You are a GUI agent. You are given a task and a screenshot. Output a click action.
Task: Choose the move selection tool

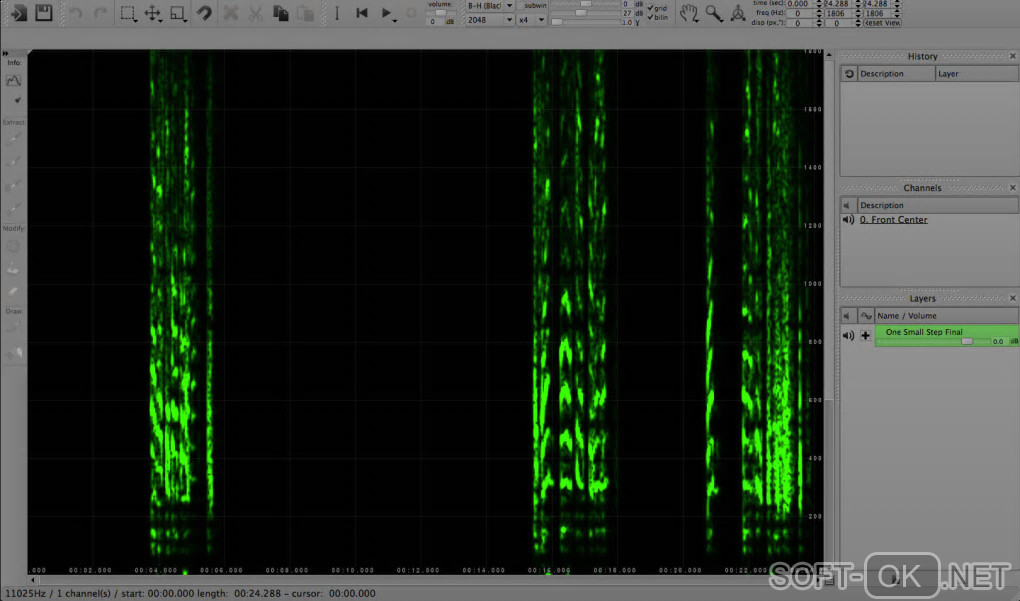(152, 13)
